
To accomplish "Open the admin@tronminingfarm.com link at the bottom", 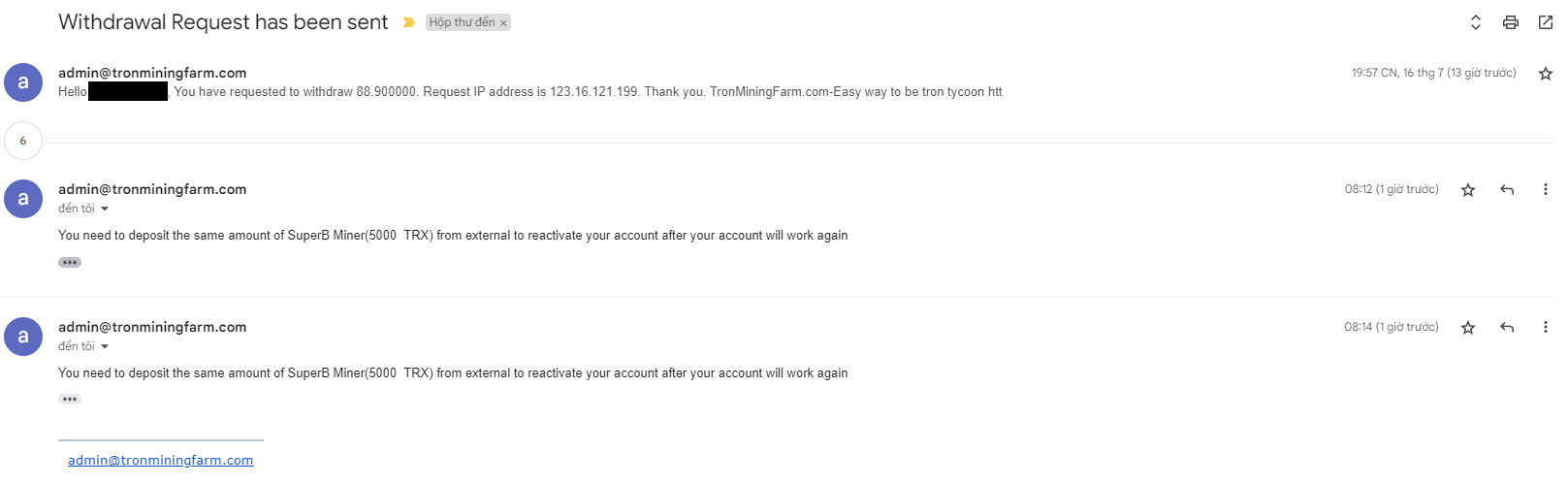I will pyautogui.click(x=160, y=460).
